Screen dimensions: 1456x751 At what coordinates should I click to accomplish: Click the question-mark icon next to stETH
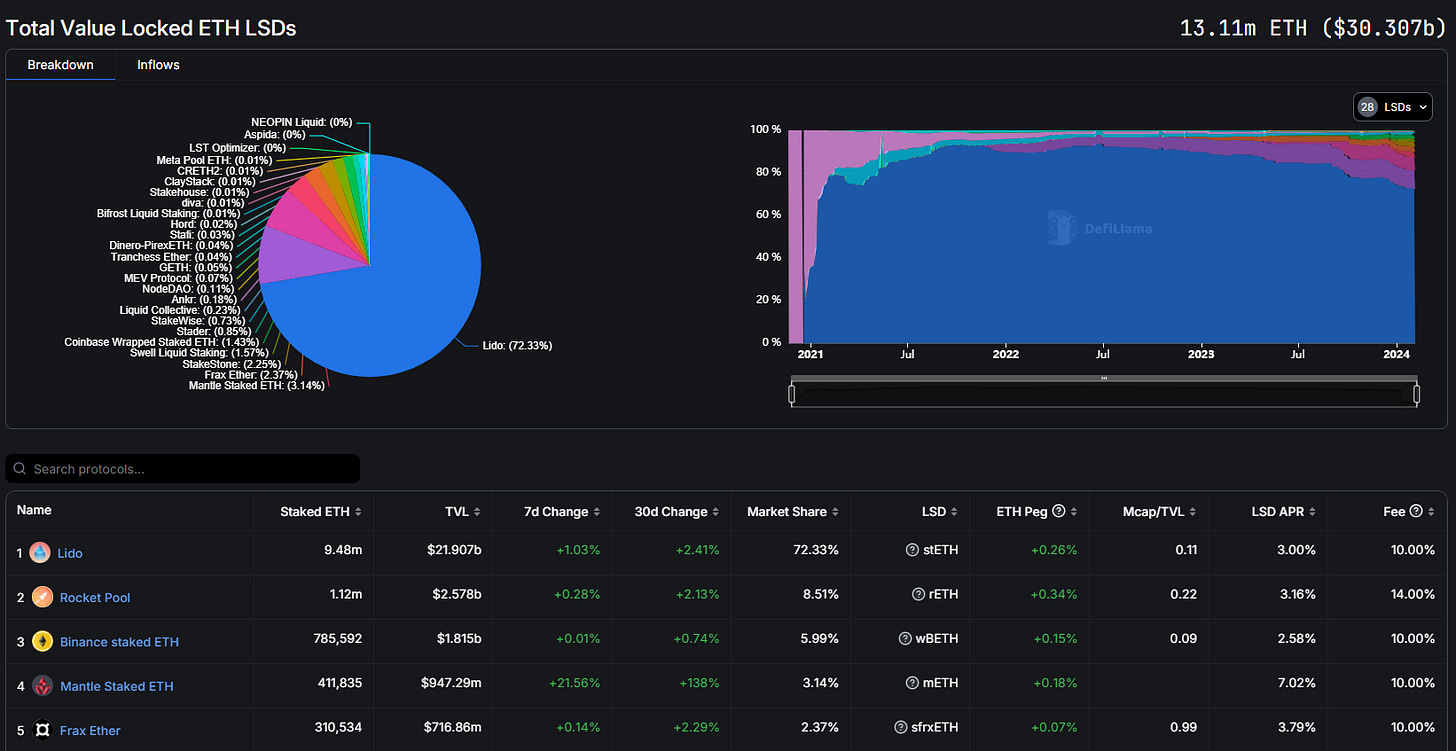click(x=911, y=550)
